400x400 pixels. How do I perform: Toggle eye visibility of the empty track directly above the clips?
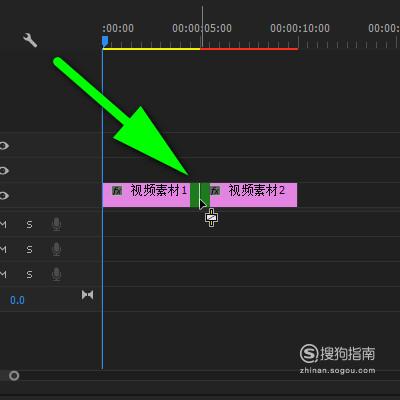3,171
